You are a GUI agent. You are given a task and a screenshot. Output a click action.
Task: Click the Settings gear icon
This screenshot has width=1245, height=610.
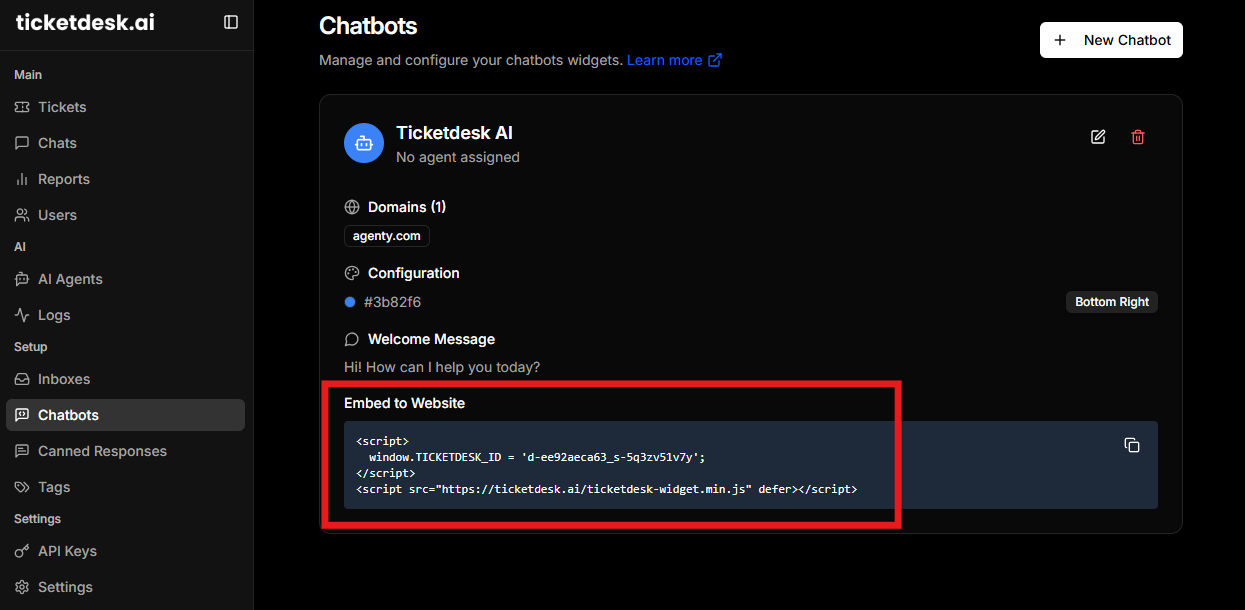coord(22,587)
